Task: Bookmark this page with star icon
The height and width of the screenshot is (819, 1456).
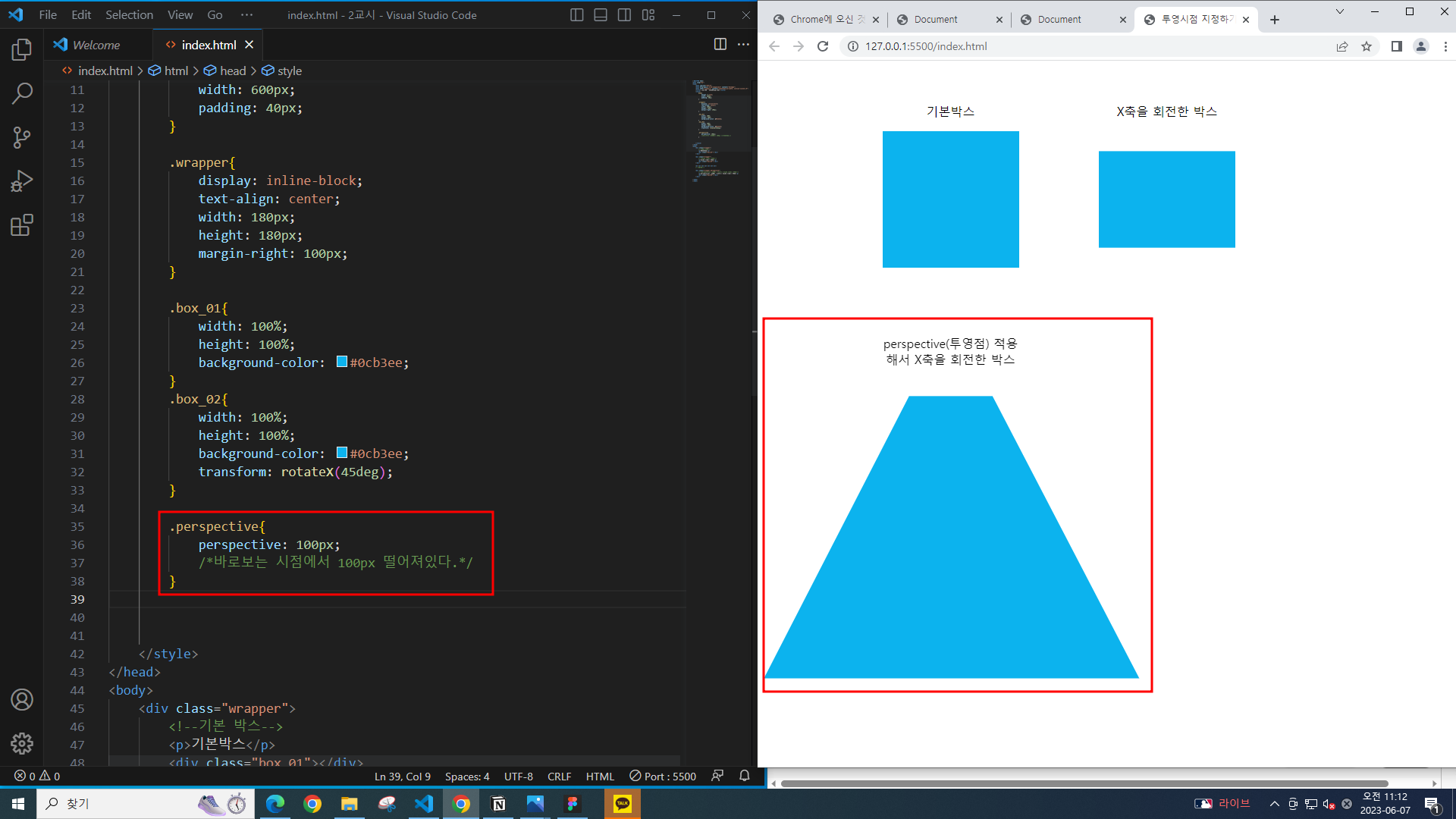Action: coord(1367,46)
